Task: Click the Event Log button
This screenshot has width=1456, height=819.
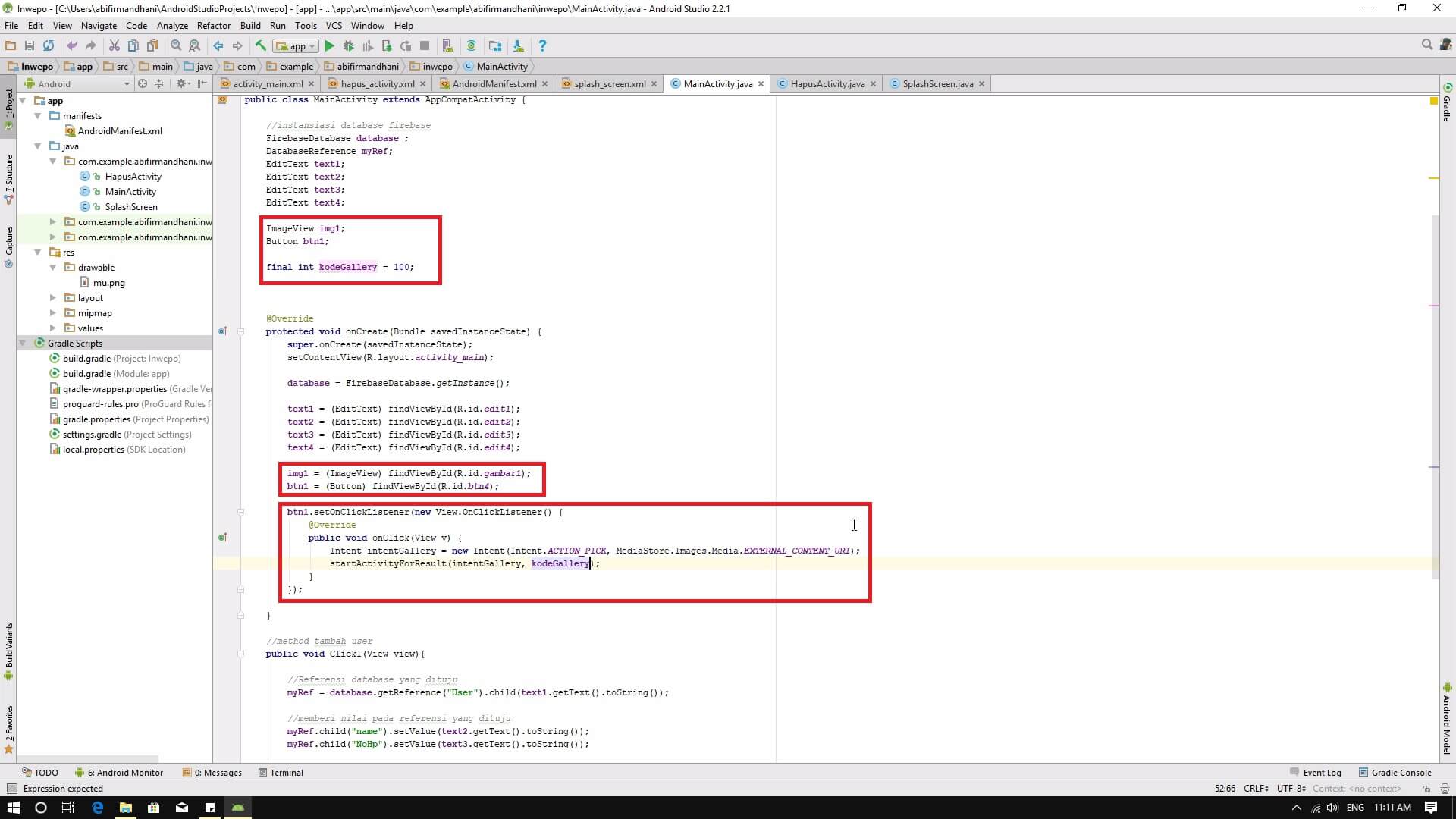Action: tap(1316, 773)
